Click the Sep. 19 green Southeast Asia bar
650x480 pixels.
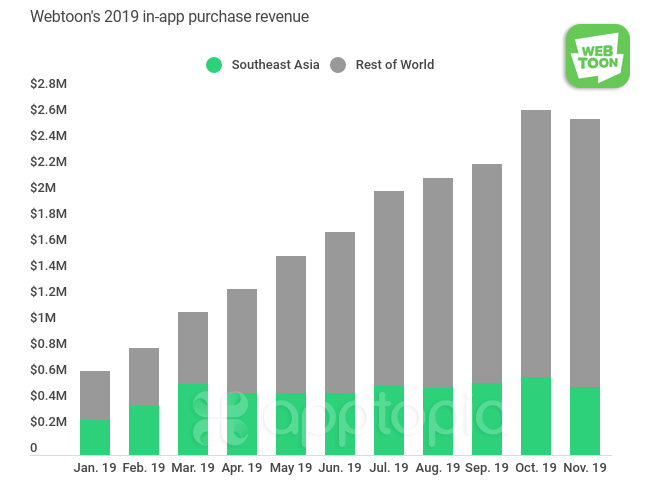(x=487, y=419)
